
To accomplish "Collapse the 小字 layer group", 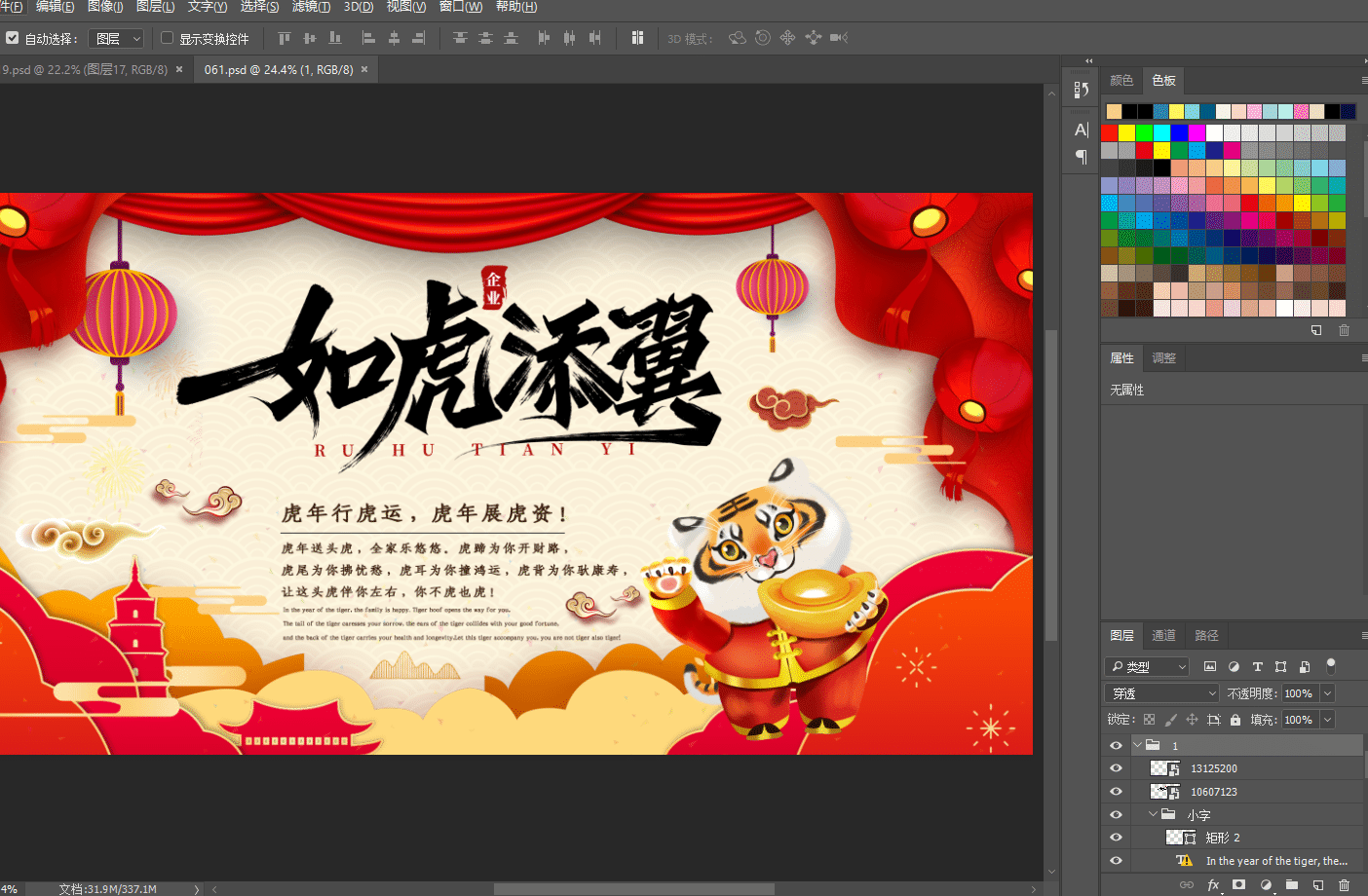I will [x=1154, y=814].
